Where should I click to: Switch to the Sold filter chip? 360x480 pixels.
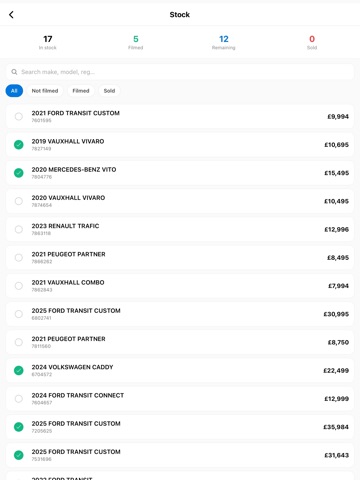109,91
